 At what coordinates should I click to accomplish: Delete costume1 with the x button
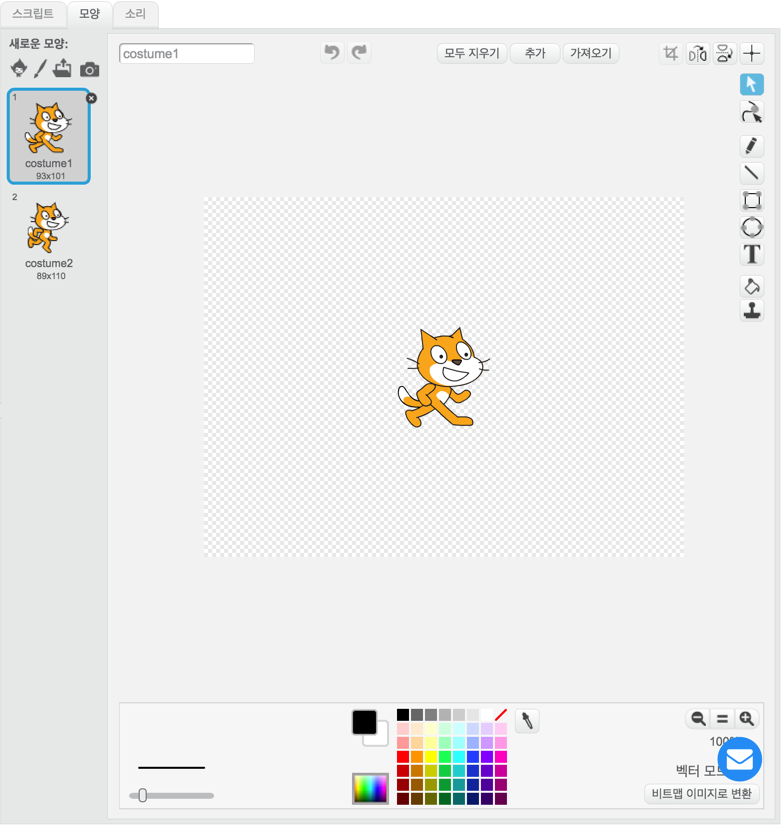click(x=92, y=98)
